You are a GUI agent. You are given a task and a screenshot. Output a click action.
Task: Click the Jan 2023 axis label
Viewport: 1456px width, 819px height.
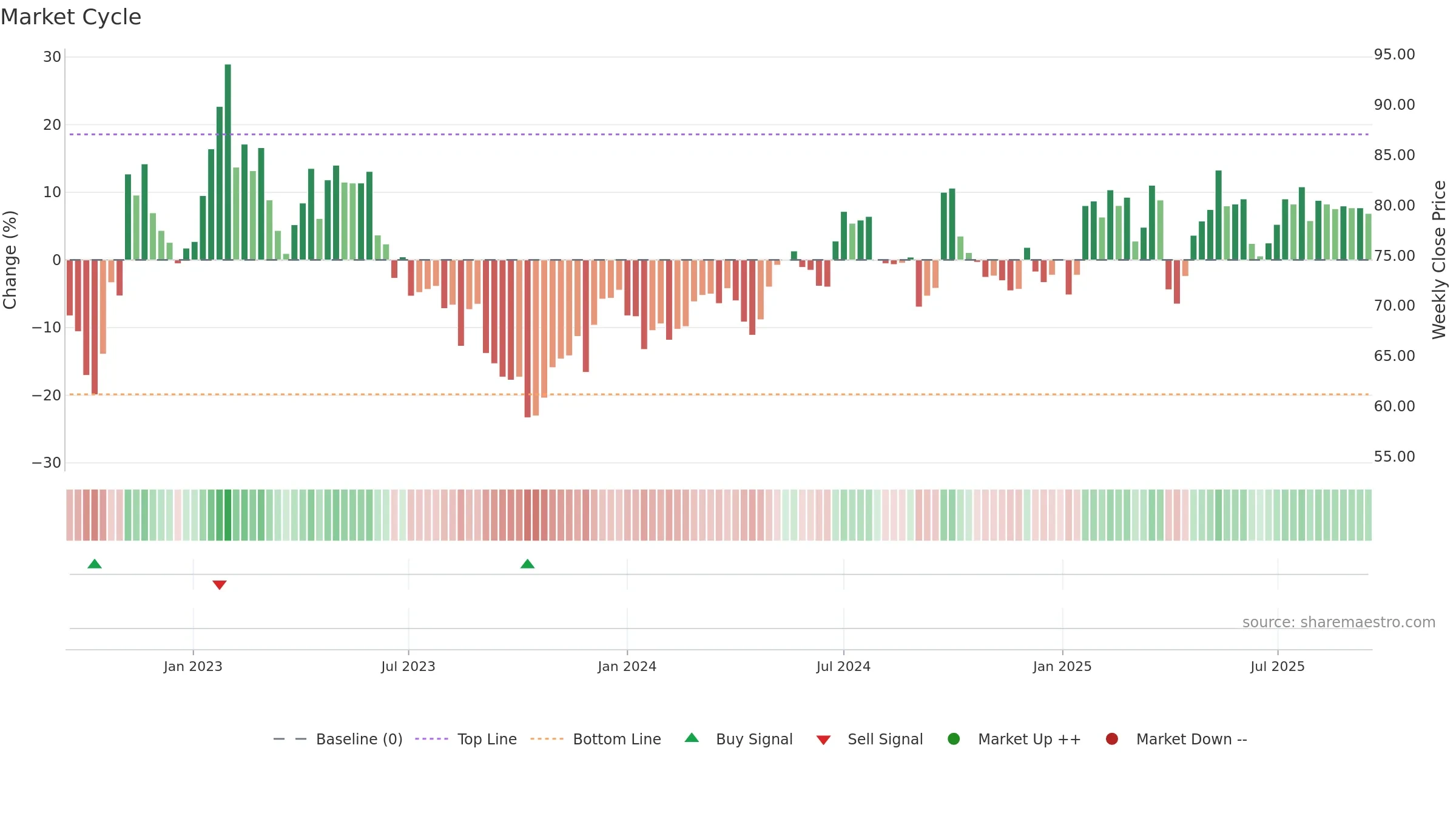(x=193, y=666)
